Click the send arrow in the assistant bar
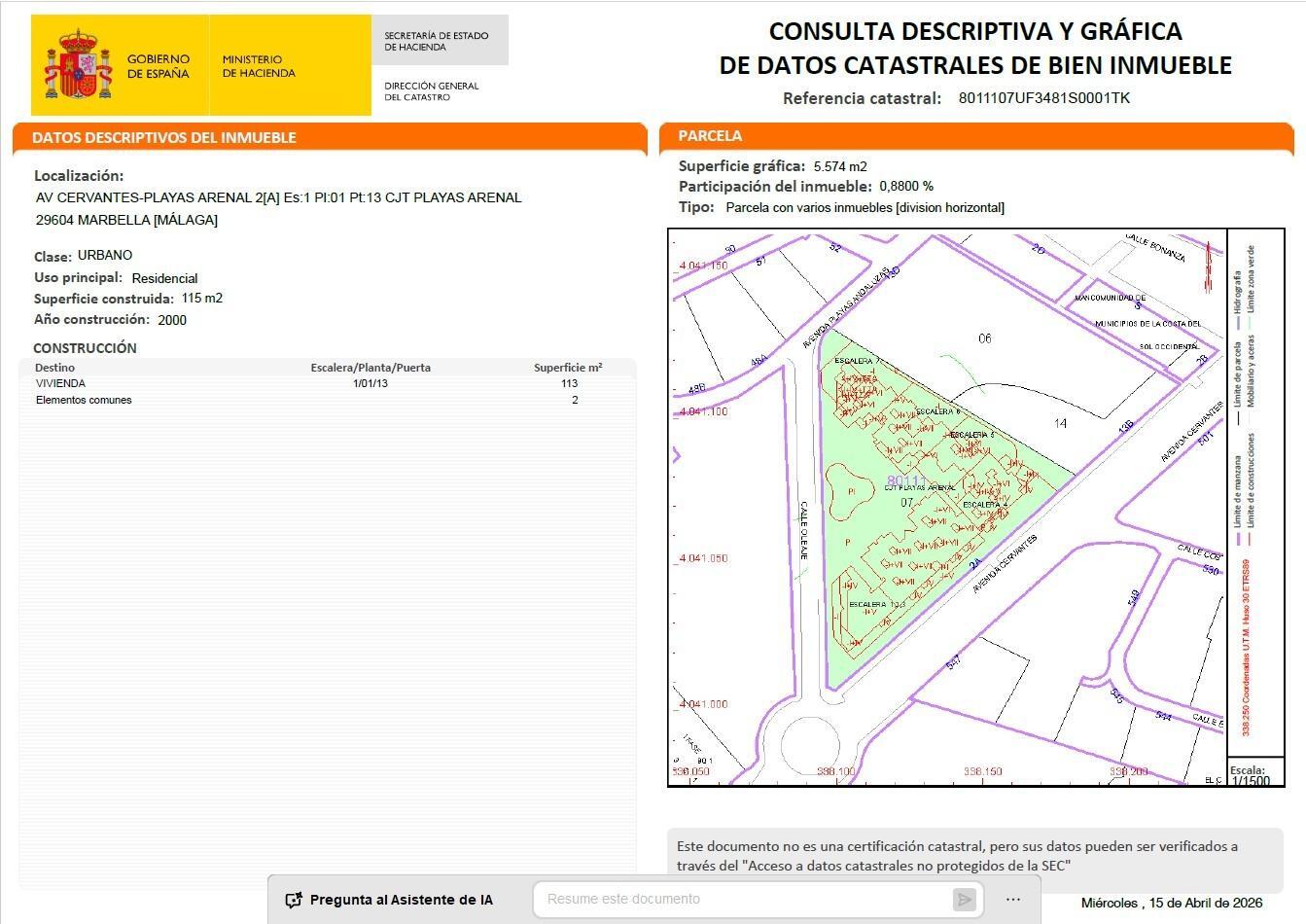The height and width of the screenshot is (924, 1306). click(x=964, y=899)
